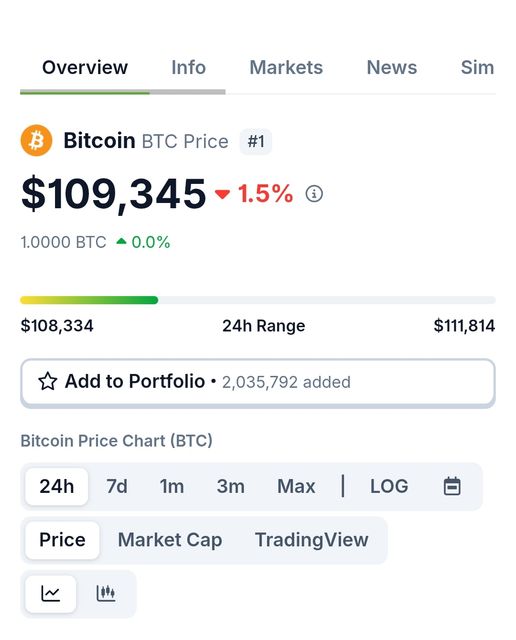Select the 7d chart timeframe
Image resolution: width=516 pixels, height=640 pixels.
117,486
